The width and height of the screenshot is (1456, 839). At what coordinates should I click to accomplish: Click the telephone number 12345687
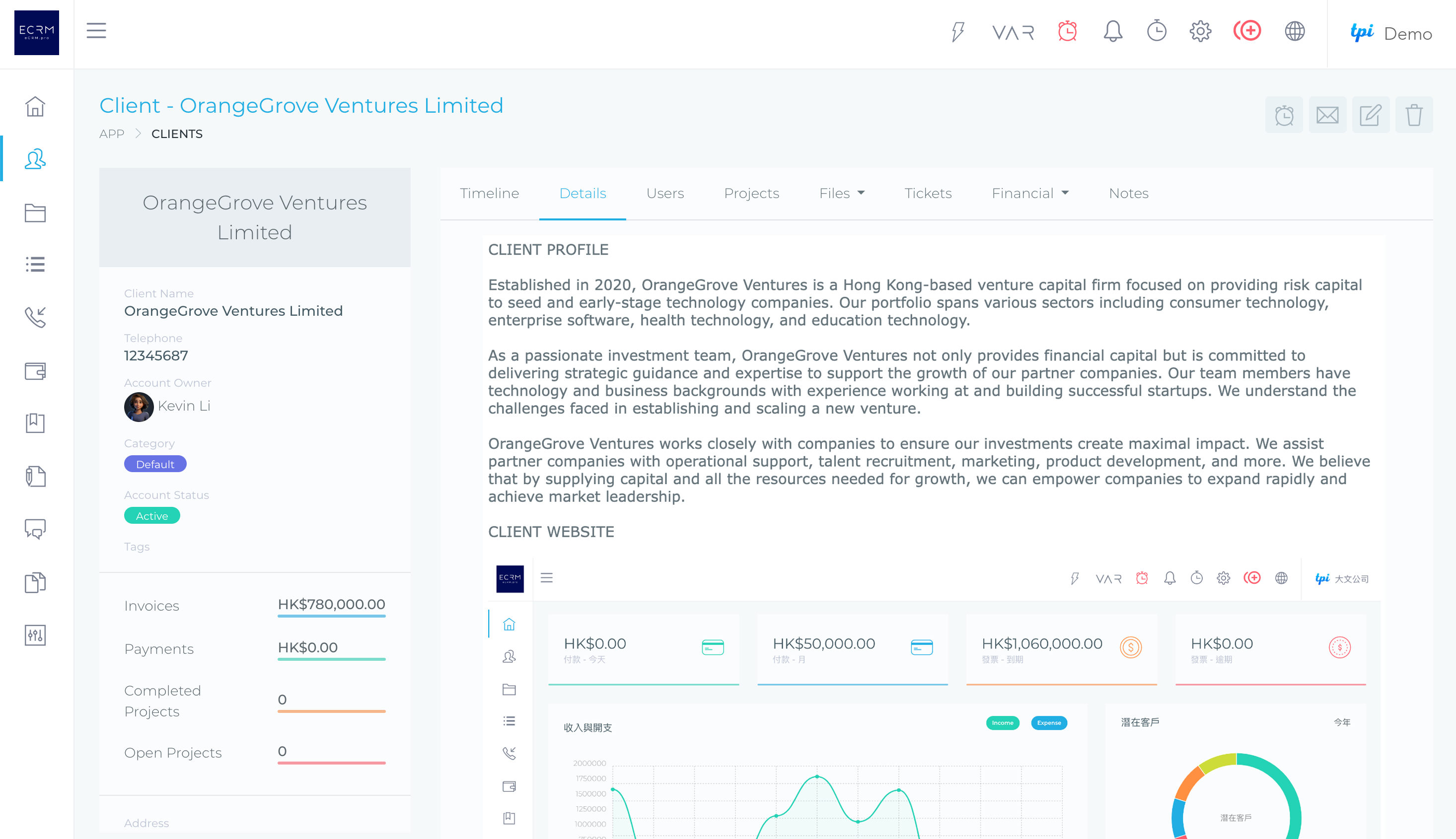(x=155, y=355)
